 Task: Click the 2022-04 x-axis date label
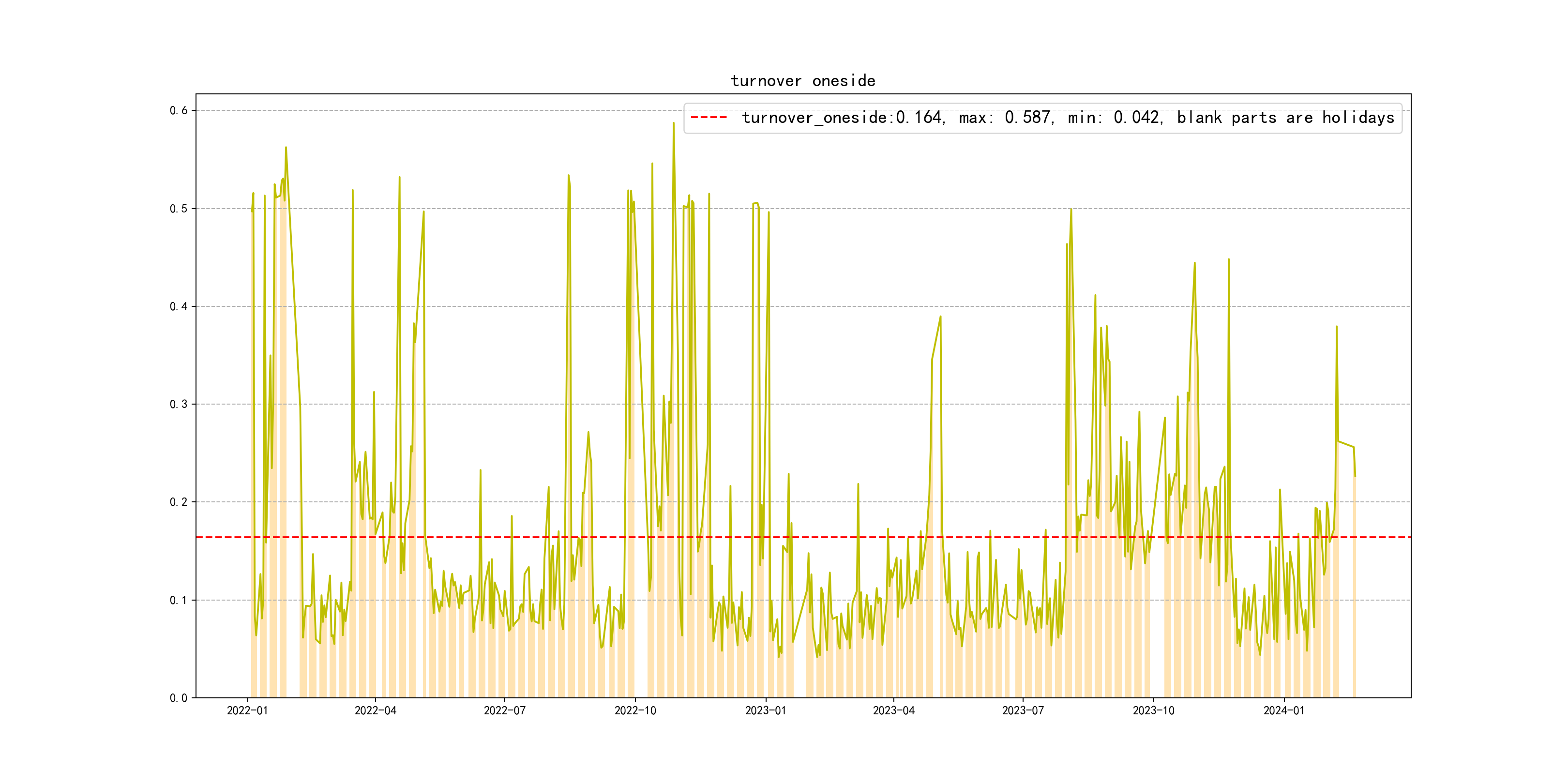click(x=375, y=711)
